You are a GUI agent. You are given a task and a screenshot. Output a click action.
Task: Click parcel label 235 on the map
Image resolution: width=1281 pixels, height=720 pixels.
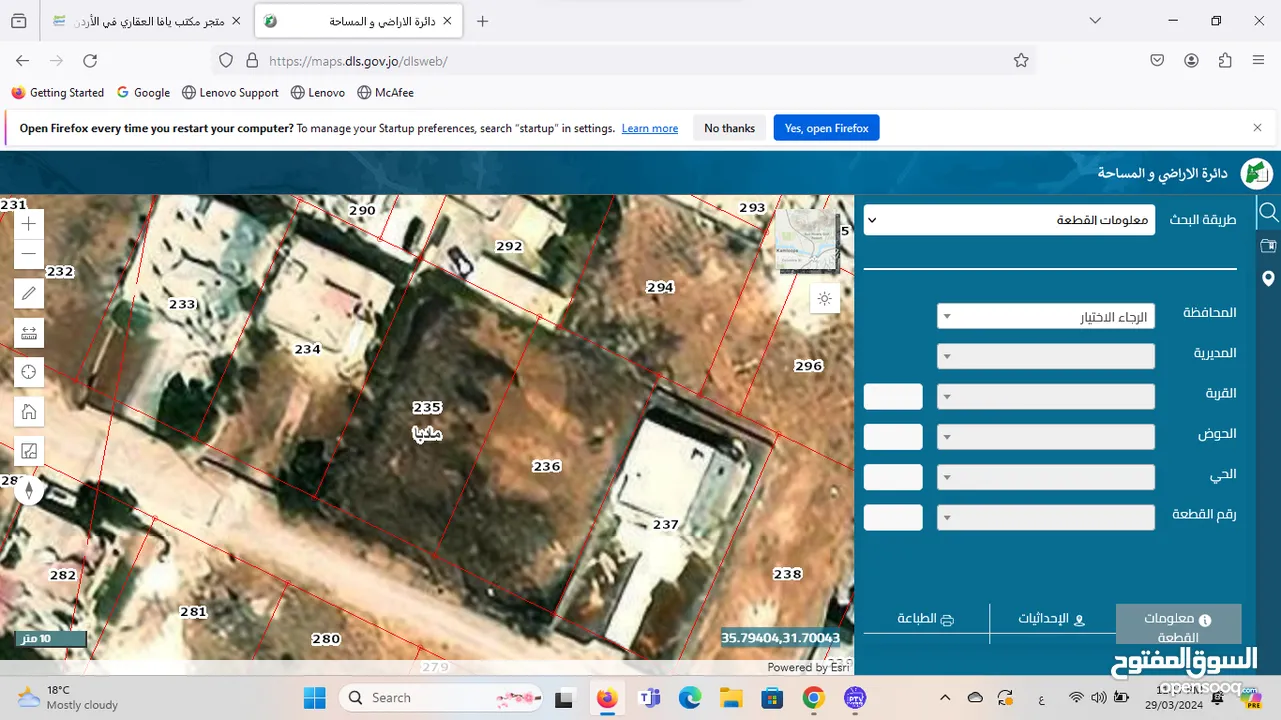tap(427, 408)
